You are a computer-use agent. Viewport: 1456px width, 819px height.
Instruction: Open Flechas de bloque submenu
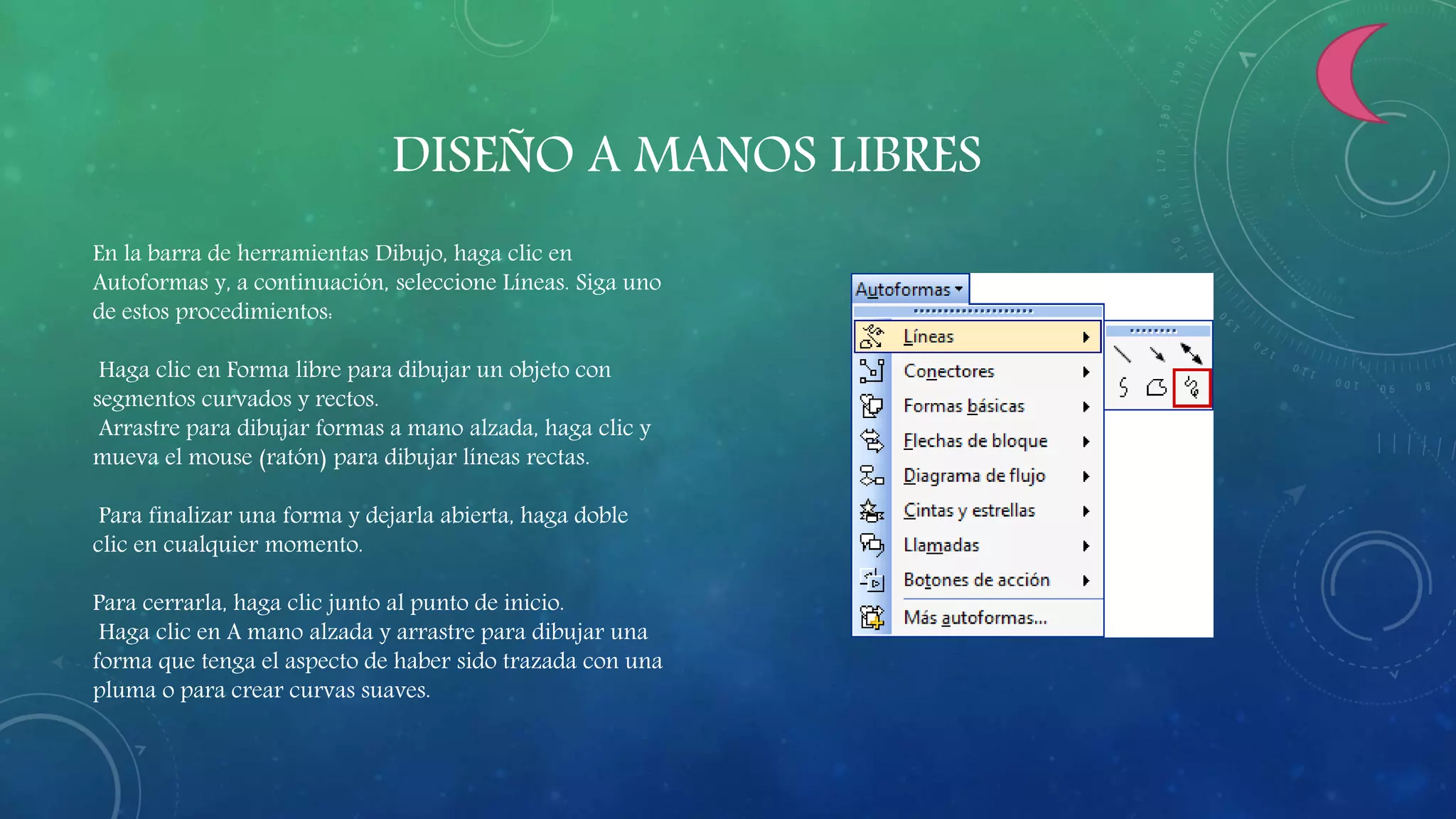point(978,441)
